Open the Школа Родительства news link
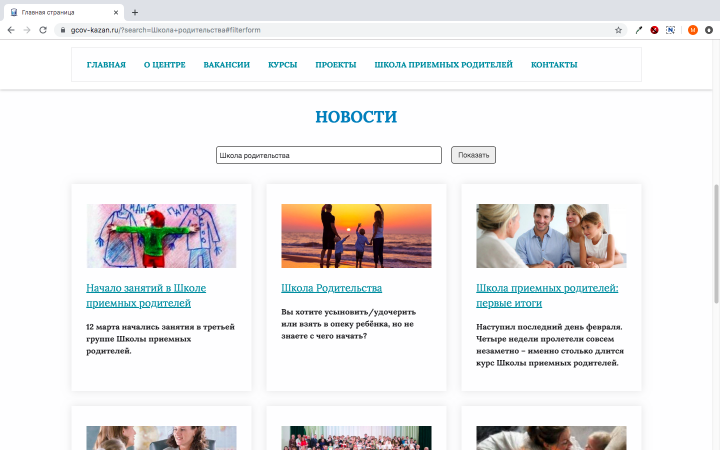Screen dimensions: 720x450 (332, 288)
